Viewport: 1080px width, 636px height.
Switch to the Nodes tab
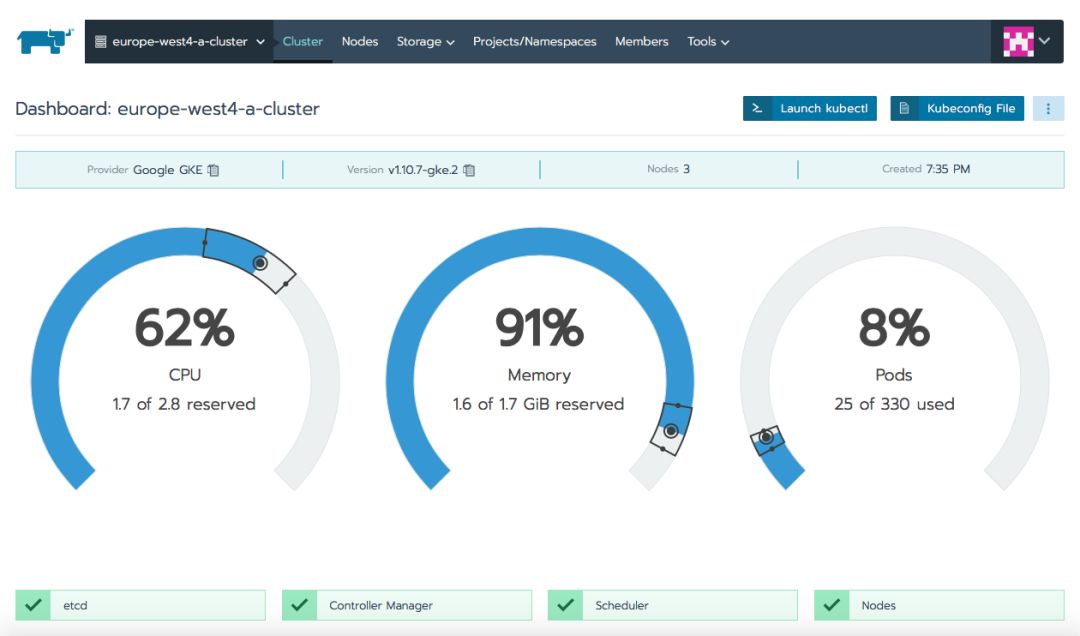pos(360,41)
